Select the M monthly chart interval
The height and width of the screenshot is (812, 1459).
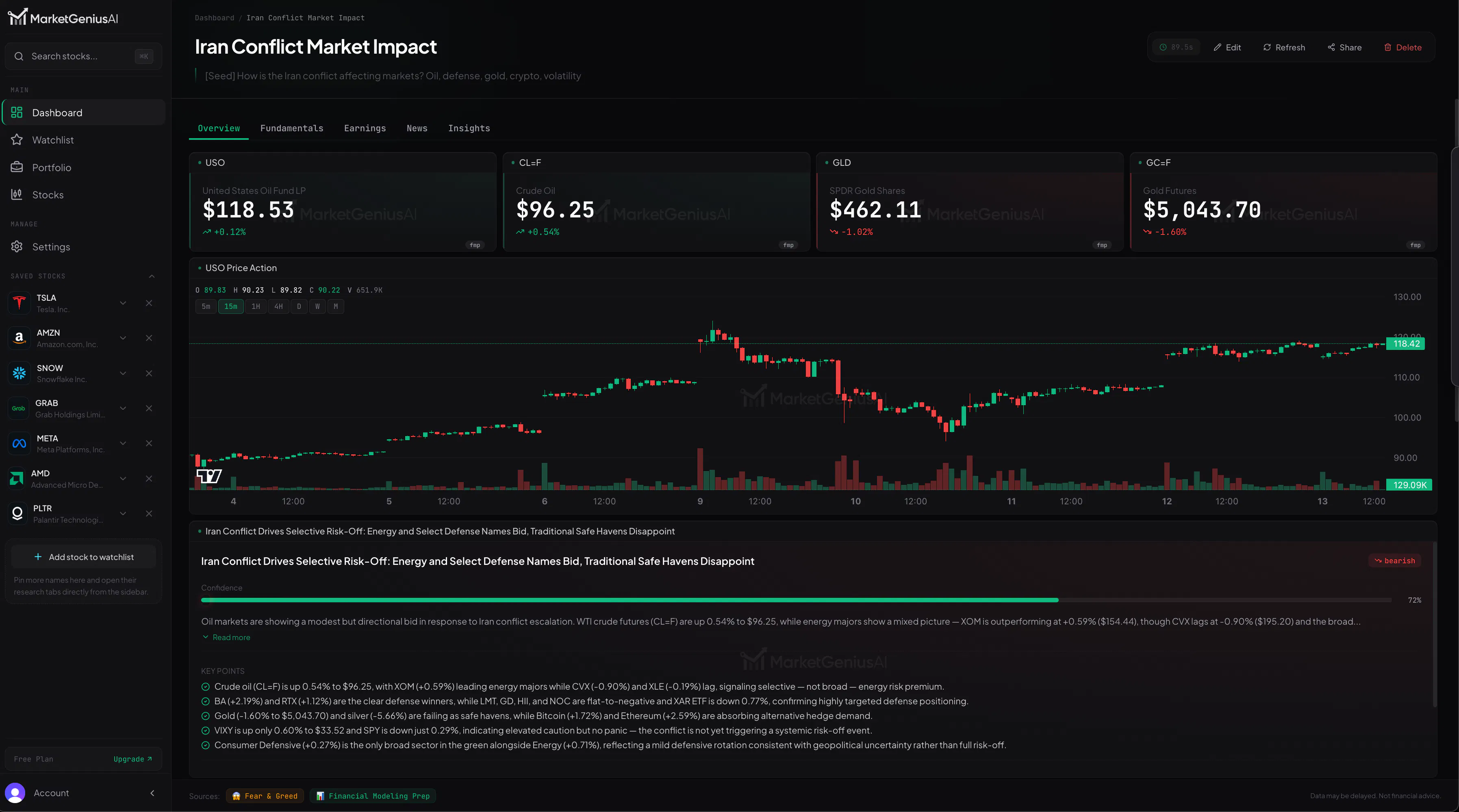point(336,306)
